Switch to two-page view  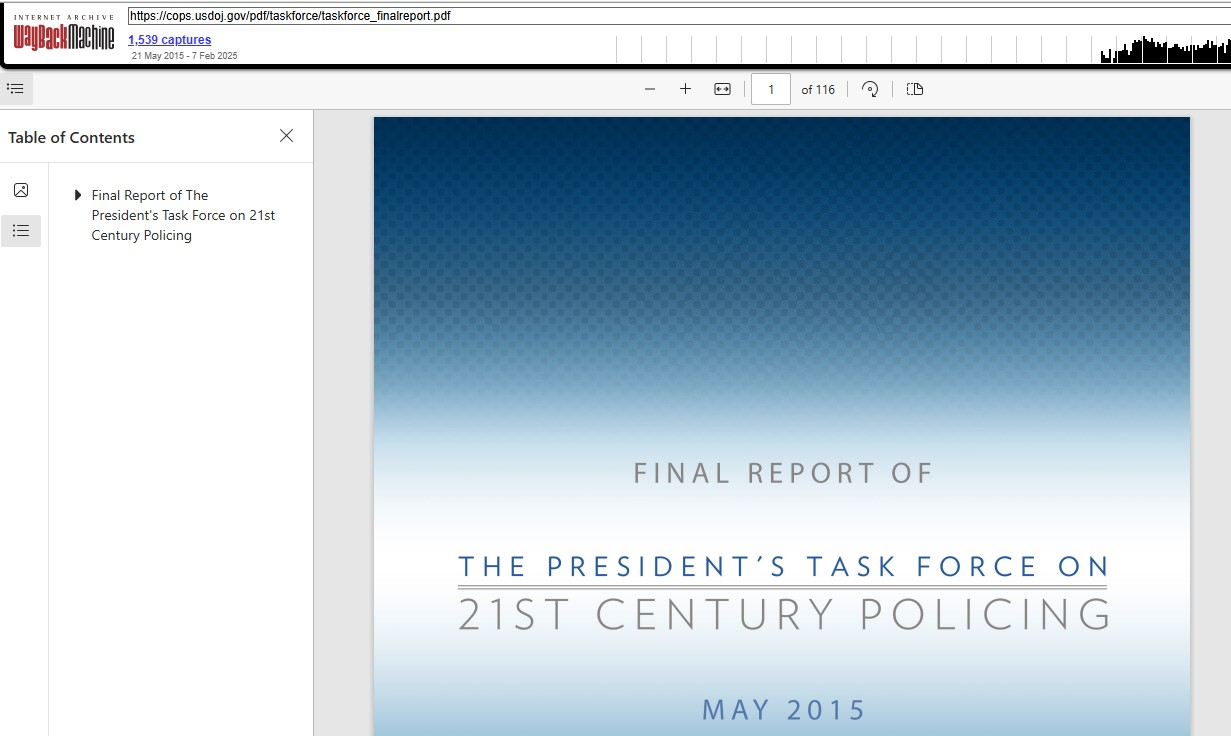[x=915, y=89]
